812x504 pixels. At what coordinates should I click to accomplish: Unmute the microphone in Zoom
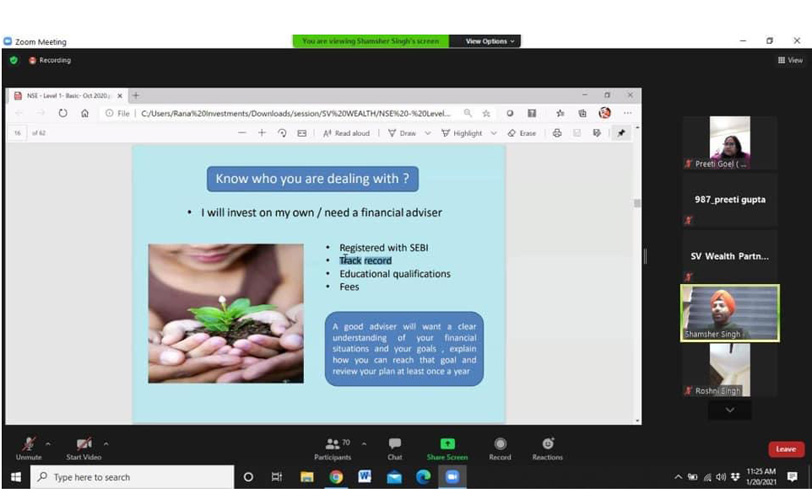(29, 445)
